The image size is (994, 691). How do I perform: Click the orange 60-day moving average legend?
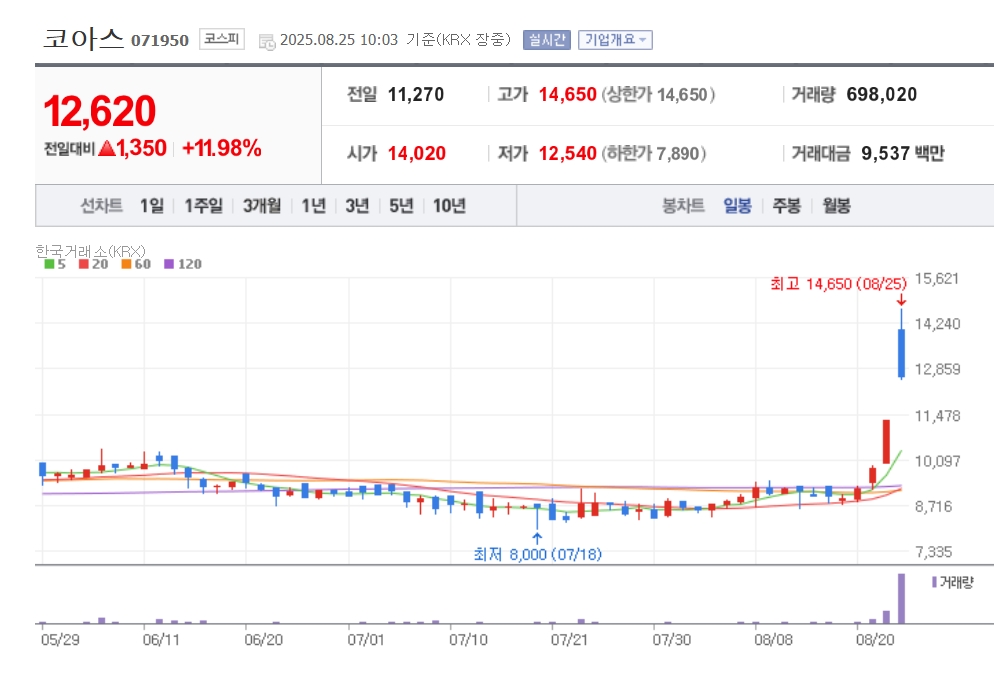pos(136,264)
